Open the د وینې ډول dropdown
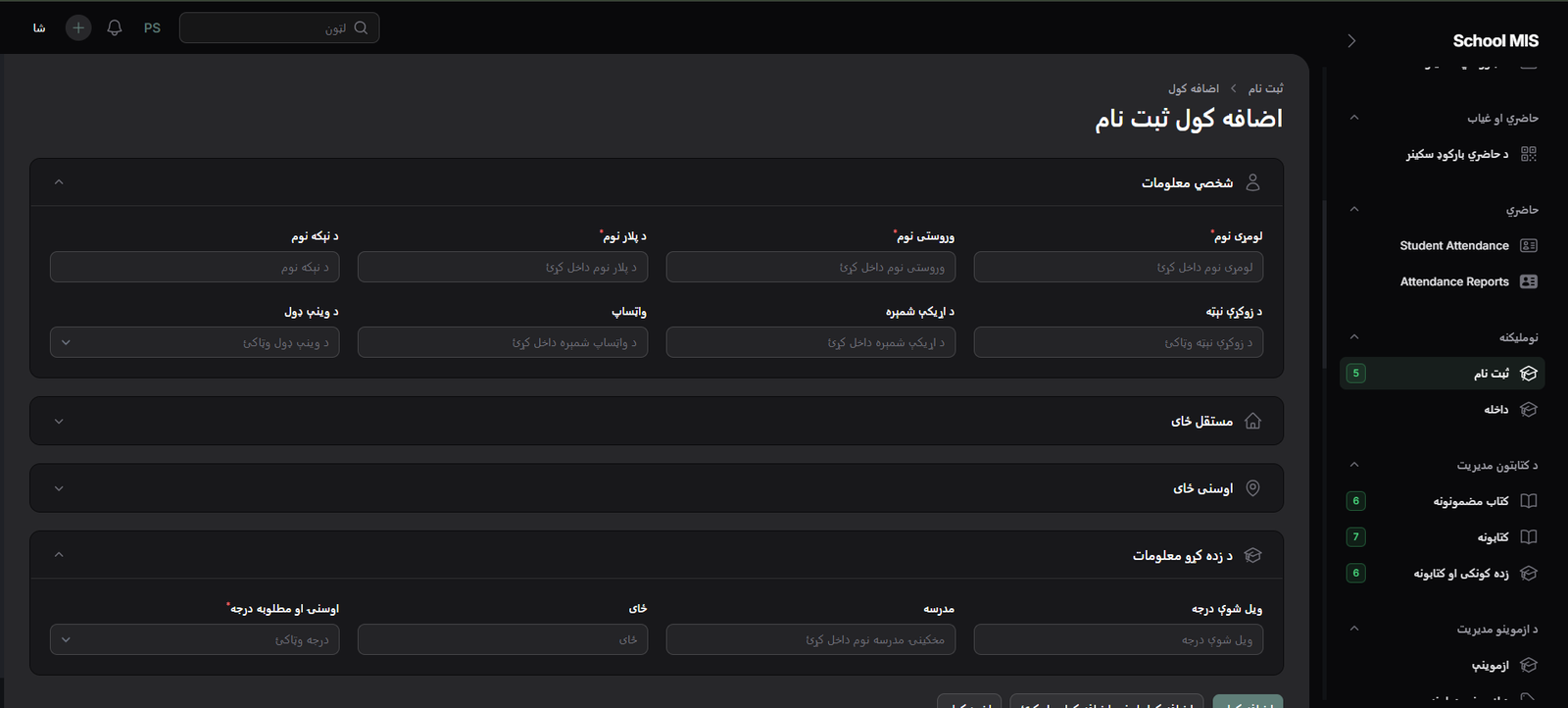The image size is (1568, 708). coord(194,343)
